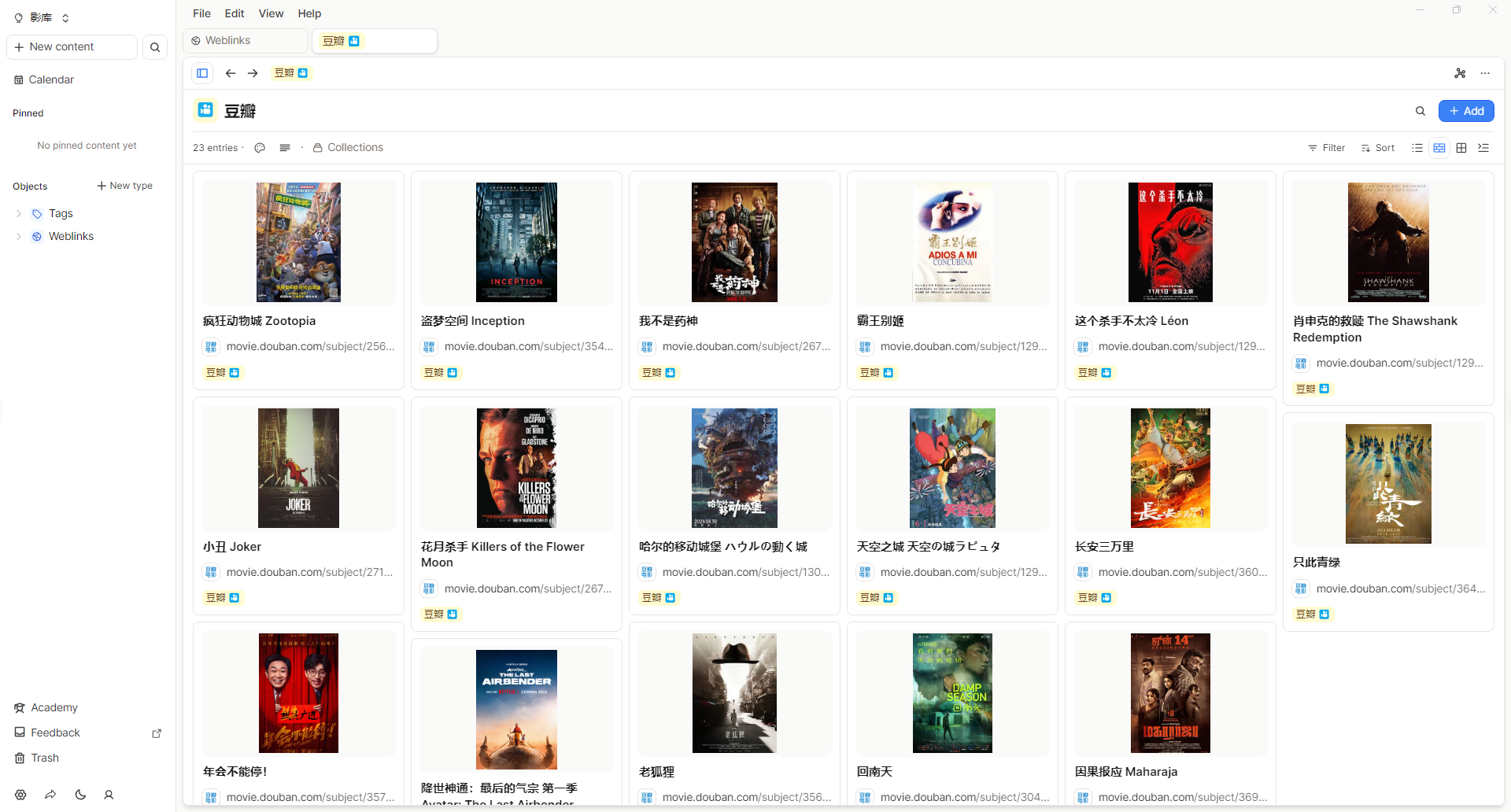
Task: Open the three-dot more options menu
Action: (x=1485, y=73)
